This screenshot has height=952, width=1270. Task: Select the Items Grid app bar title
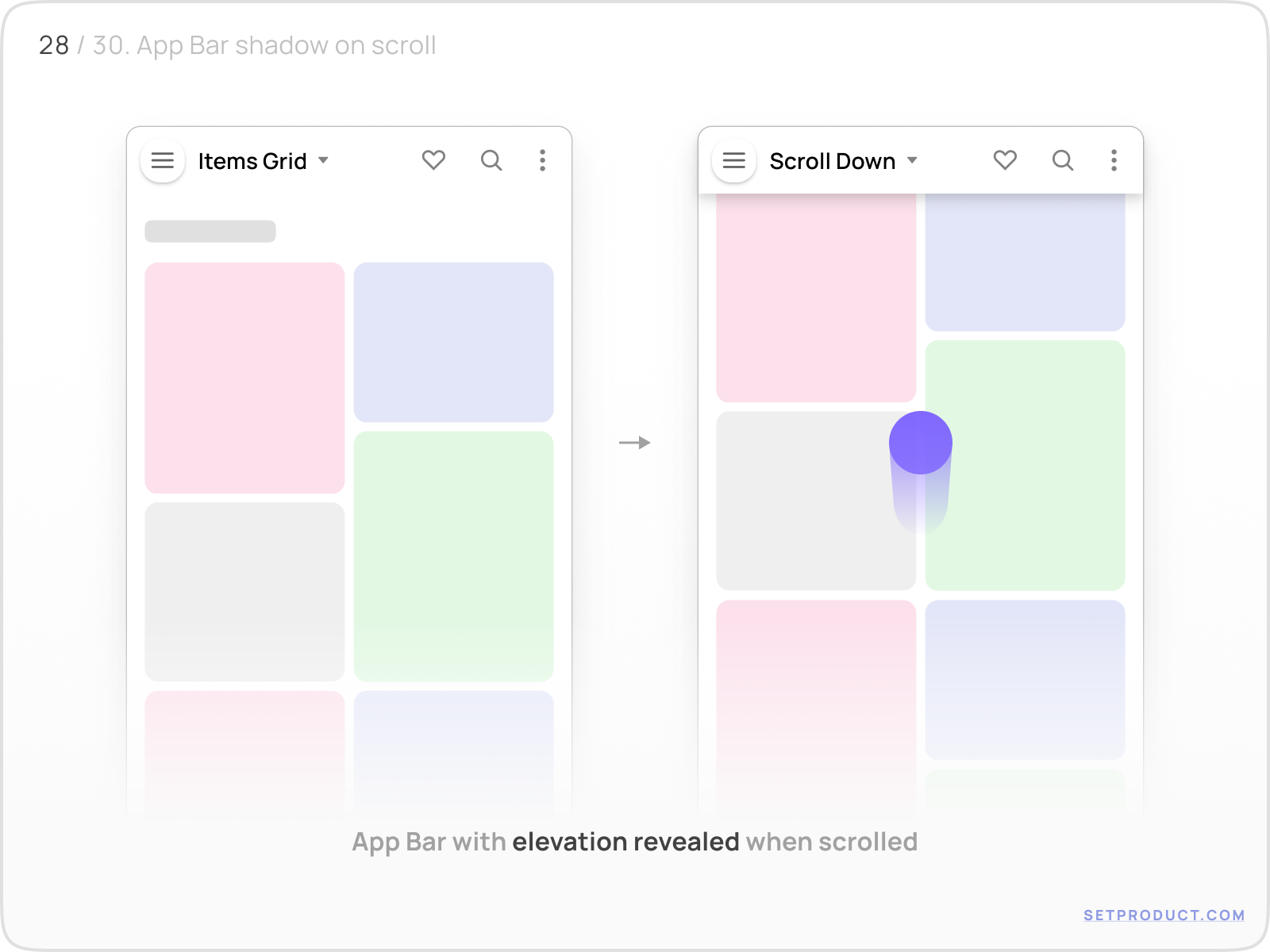click(x=252, y=161)
